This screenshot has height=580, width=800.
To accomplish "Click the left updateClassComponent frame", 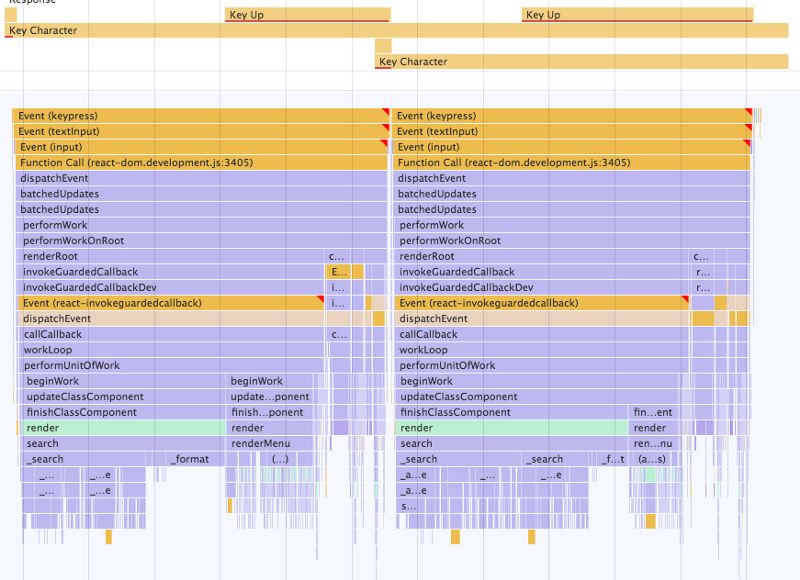I will coord(120,397).
